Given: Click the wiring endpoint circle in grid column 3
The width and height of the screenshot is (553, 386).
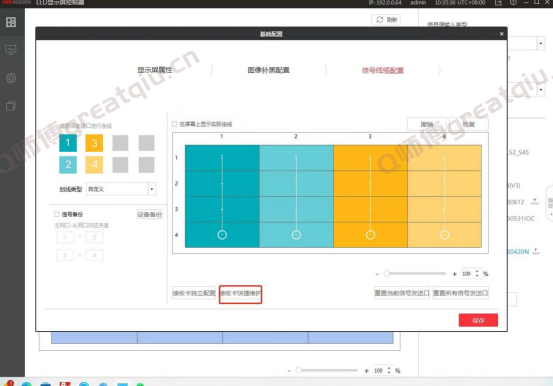Looking at the screenshot, I should [x=370, y=235].
